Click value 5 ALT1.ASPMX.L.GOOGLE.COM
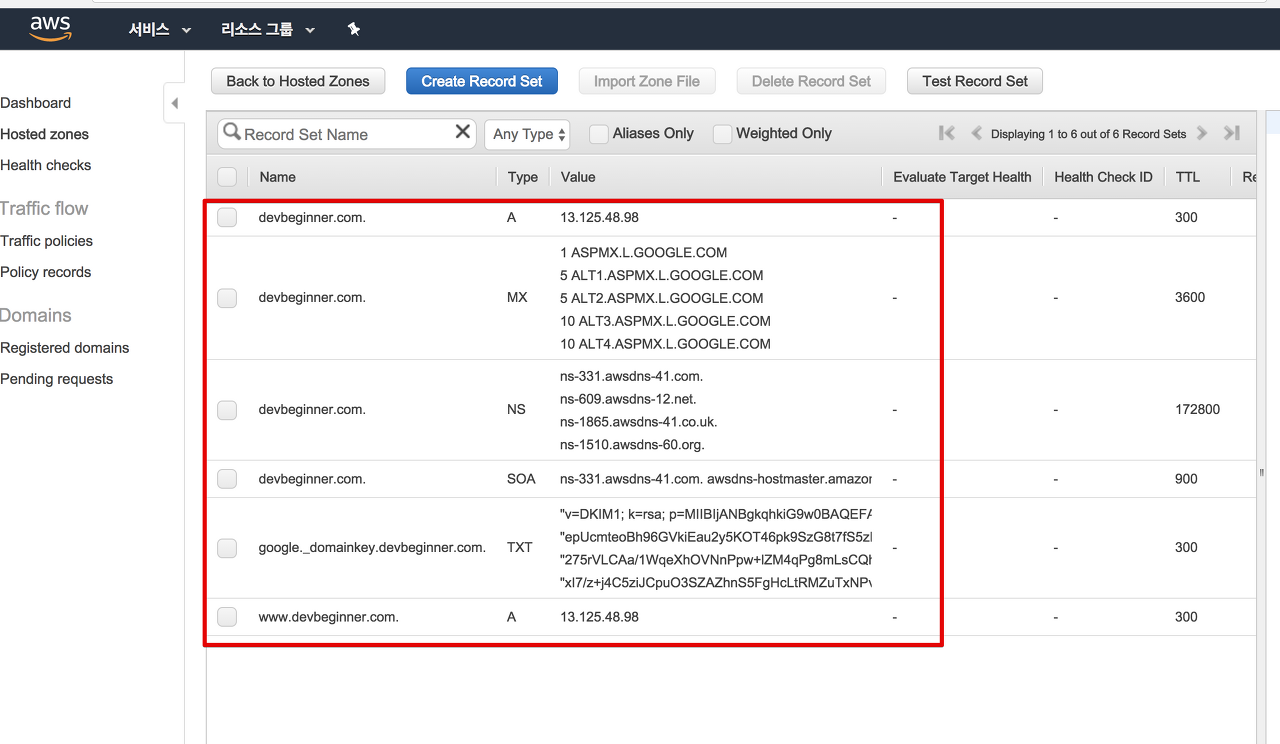 pyautogui.click(x=662, y=275)
